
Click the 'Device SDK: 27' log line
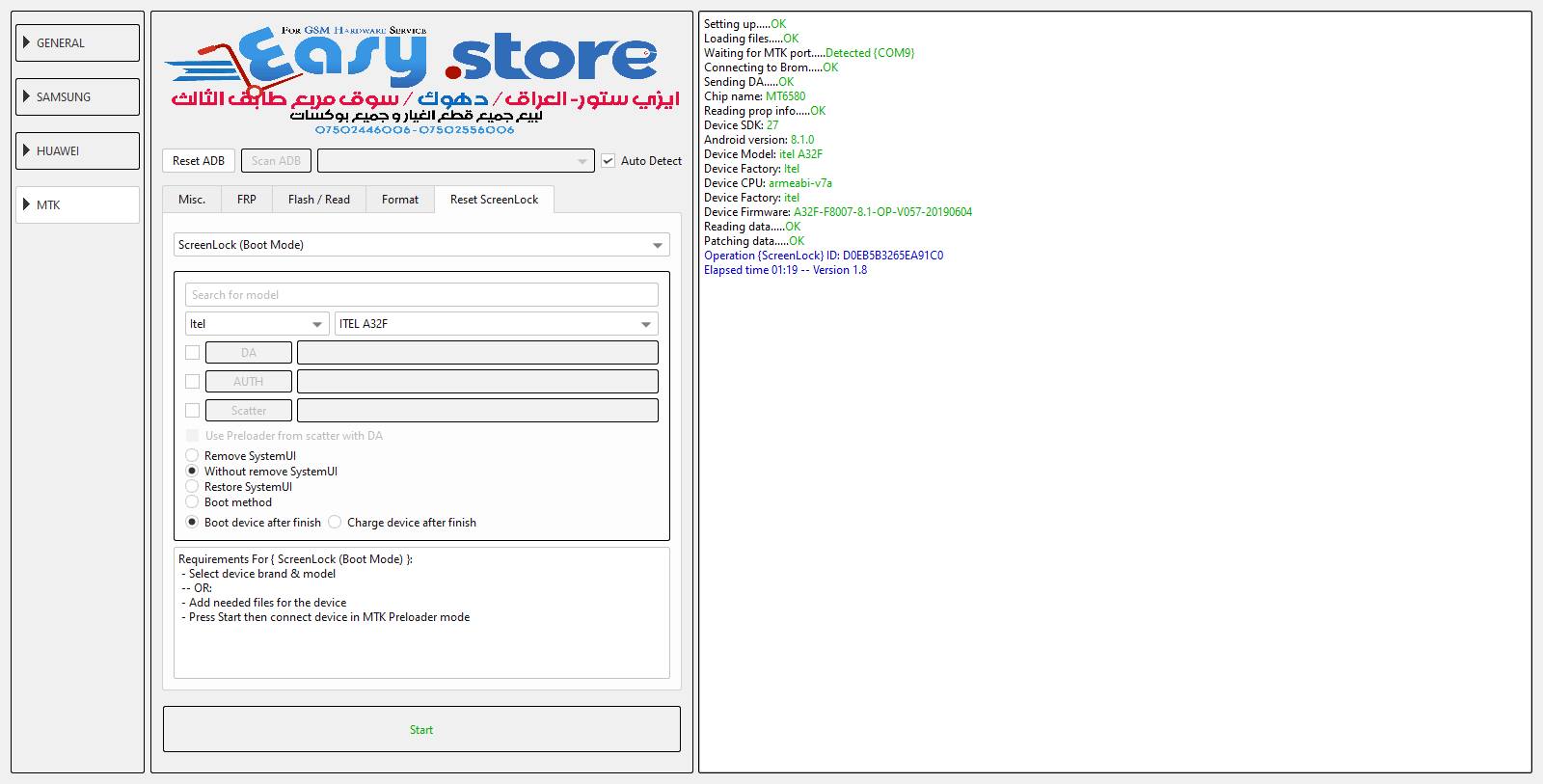coord(741,125)
